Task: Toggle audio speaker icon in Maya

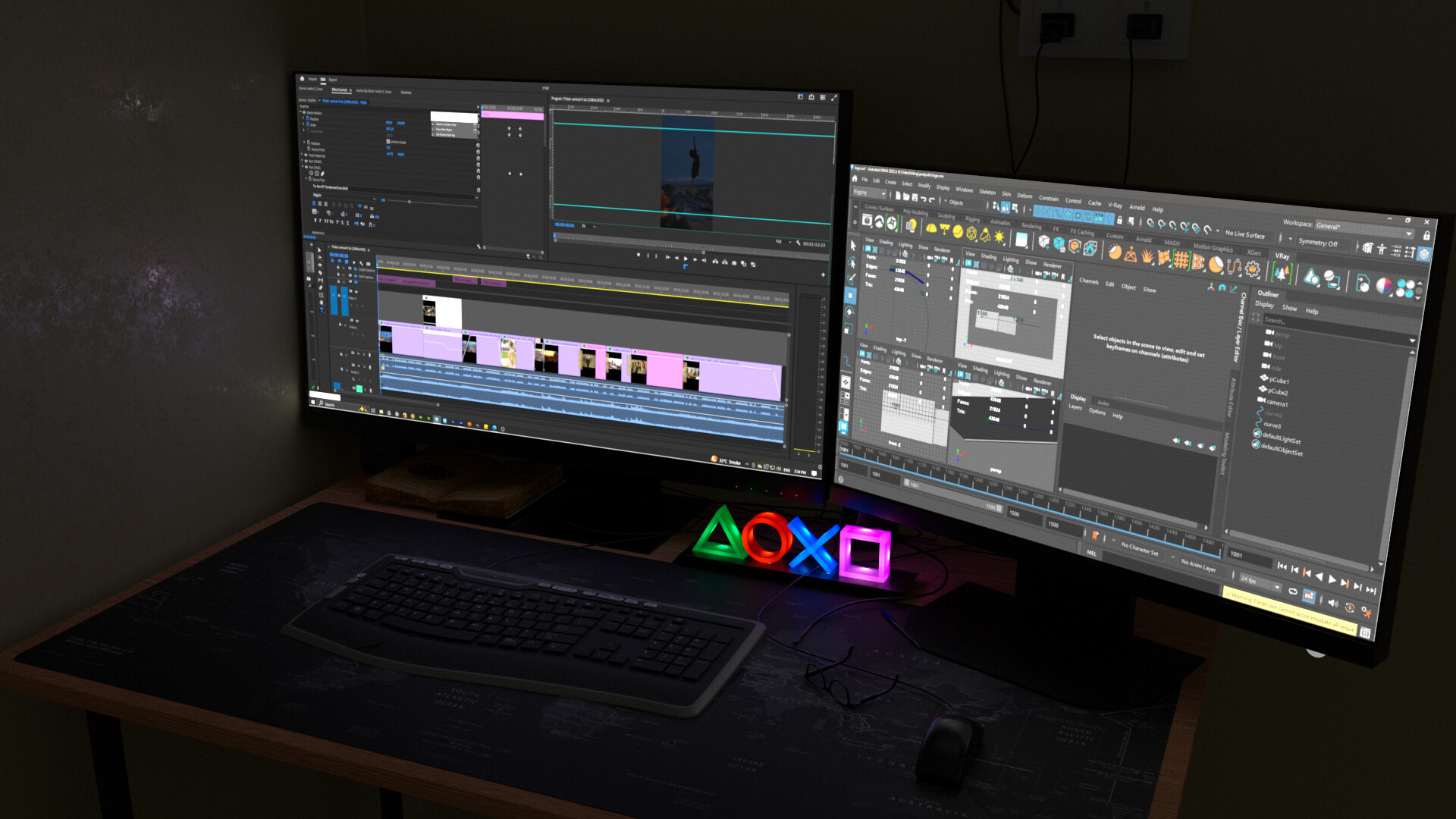Action: point(1332,603)
